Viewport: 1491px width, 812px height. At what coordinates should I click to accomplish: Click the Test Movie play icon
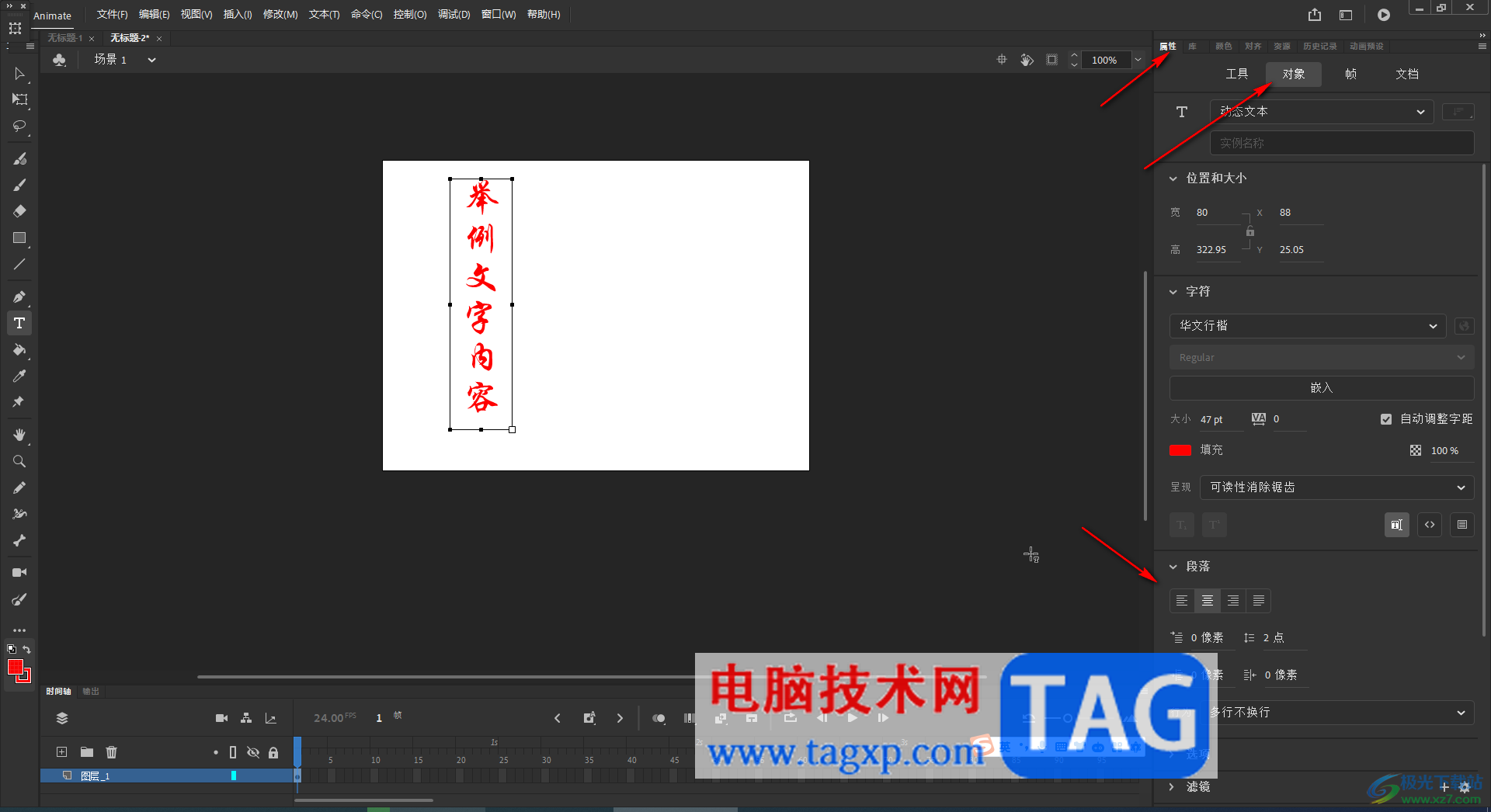[1384, 15]
